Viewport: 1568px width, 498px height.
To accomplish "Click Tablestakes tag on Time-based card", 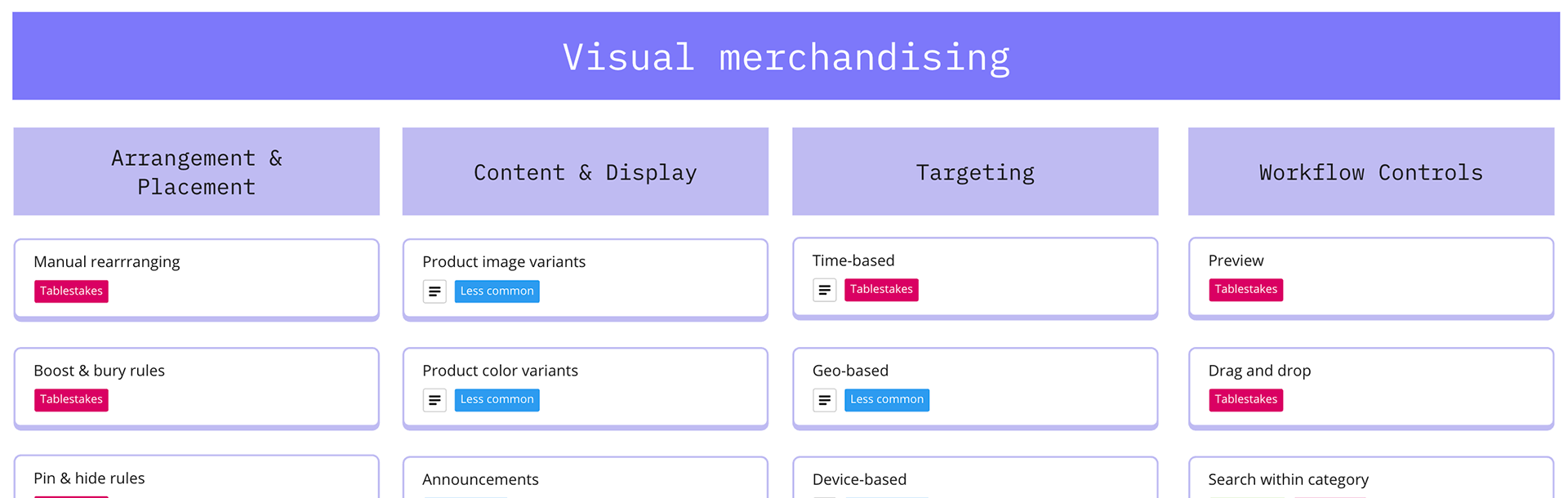I will (881, 290).
